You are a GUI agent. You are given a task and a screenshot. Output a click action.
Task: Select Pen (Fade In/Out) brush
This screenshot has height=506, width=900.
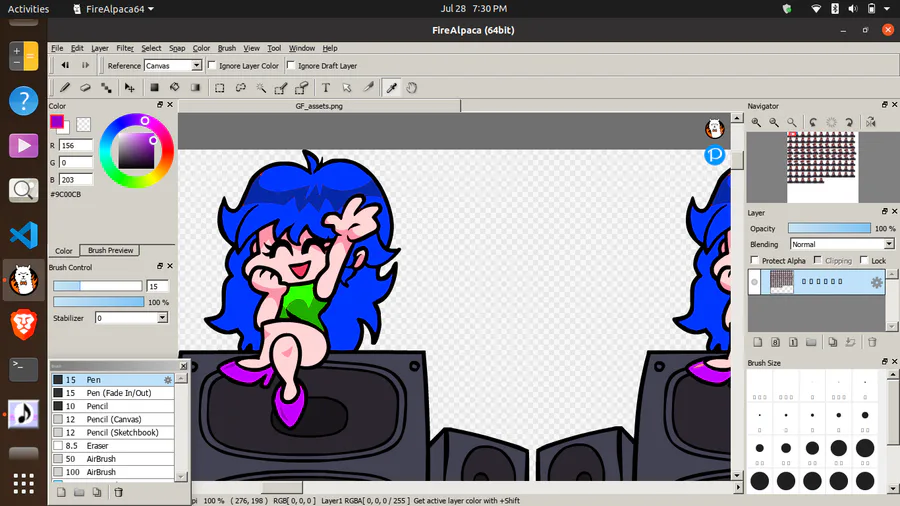(112, 393)
